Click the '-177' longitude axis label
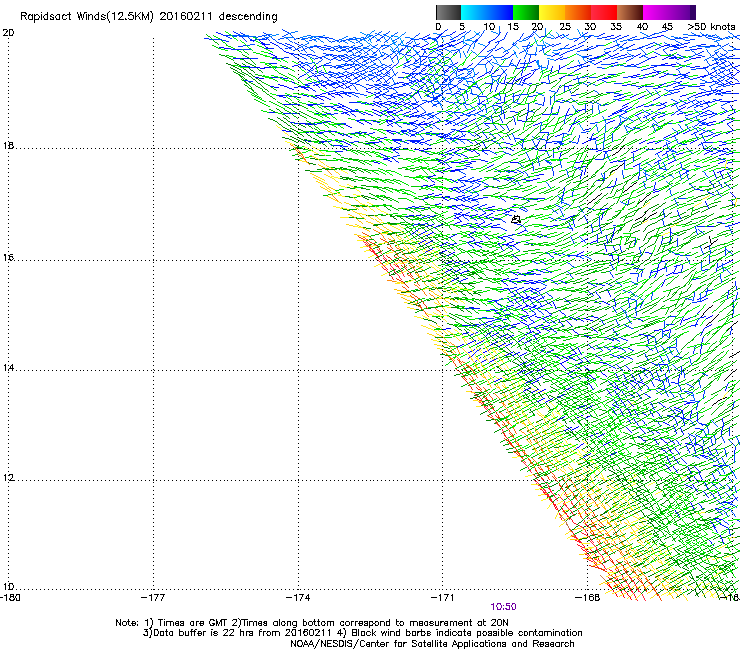The width and height of the screenshot is (740, 650). click(x=153, y=598)
